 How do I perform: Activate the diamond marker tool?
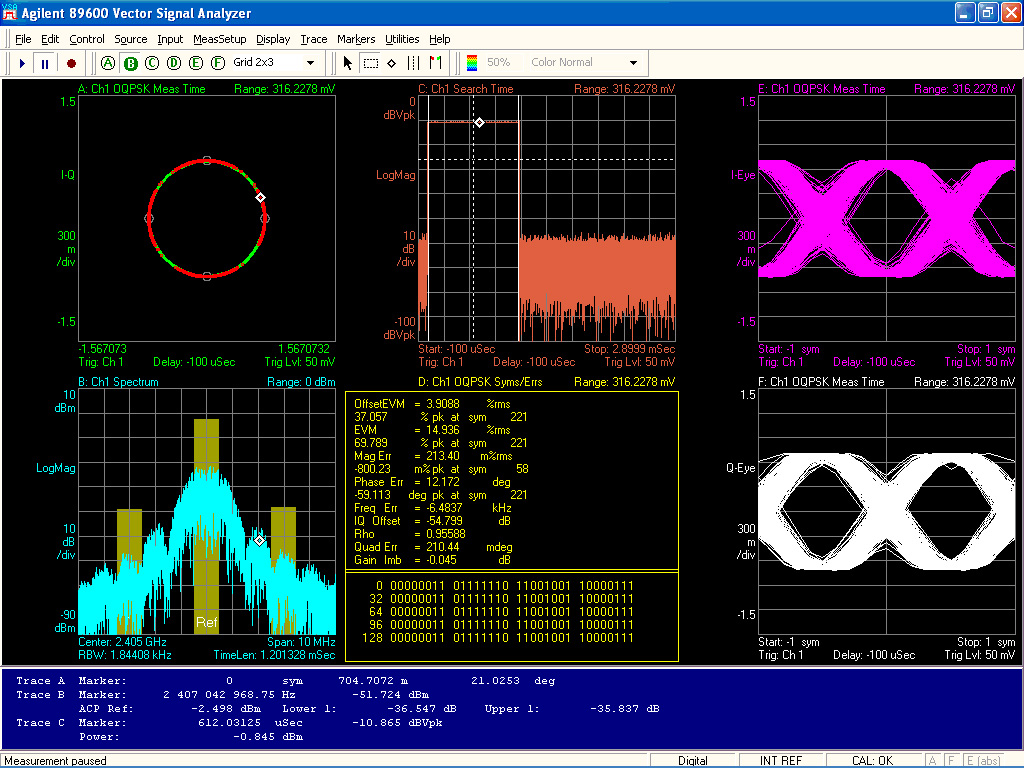pyautogui.click(x=392, y=63)
